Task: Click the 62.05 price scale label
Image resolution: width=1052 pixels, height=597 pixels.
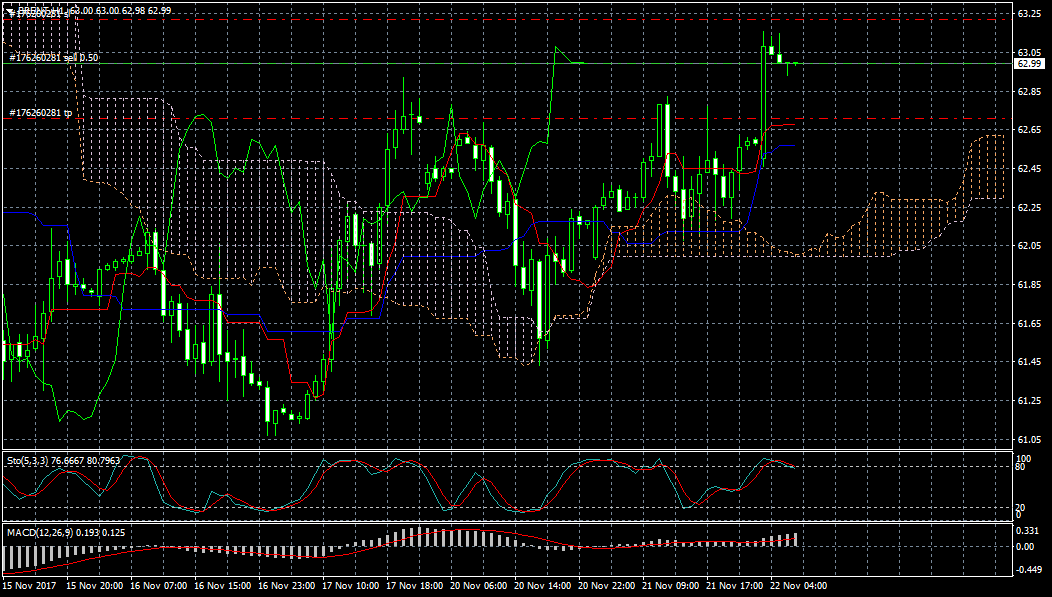Action: [x=1029, y=246]
